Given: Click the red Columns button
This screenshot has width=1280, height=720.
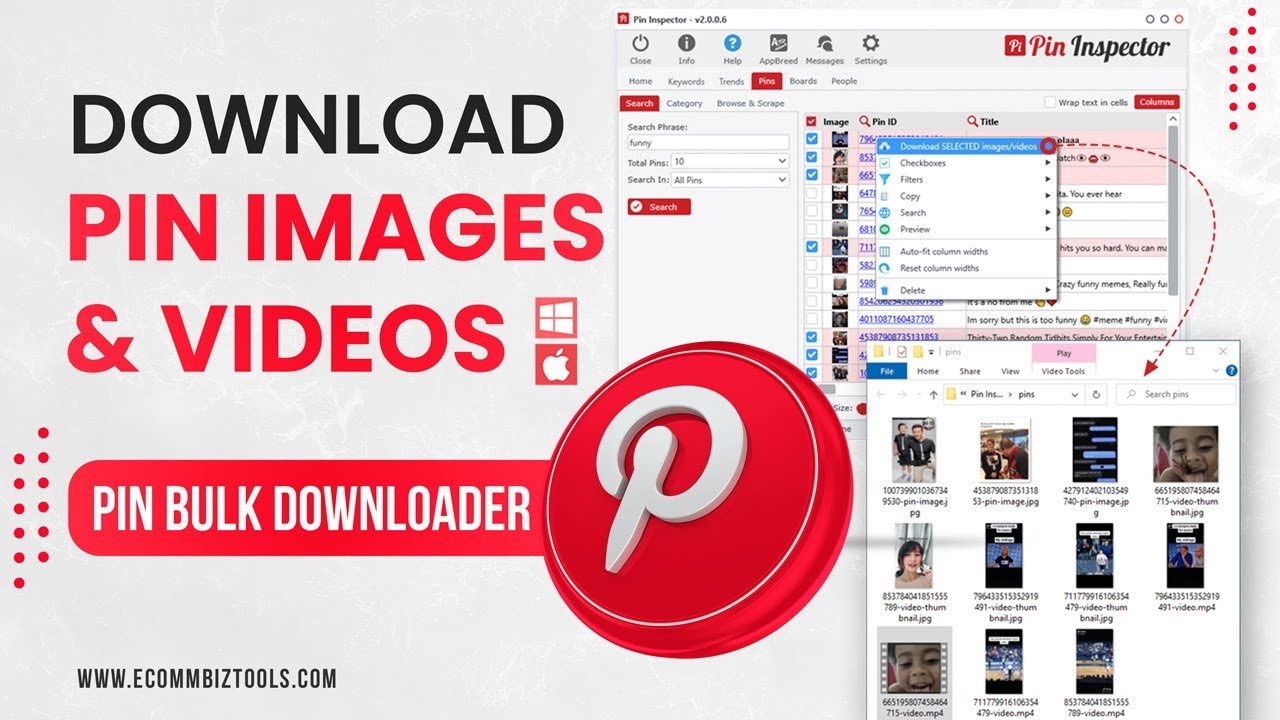Looking at the screenshot, I should (1156, 102).
